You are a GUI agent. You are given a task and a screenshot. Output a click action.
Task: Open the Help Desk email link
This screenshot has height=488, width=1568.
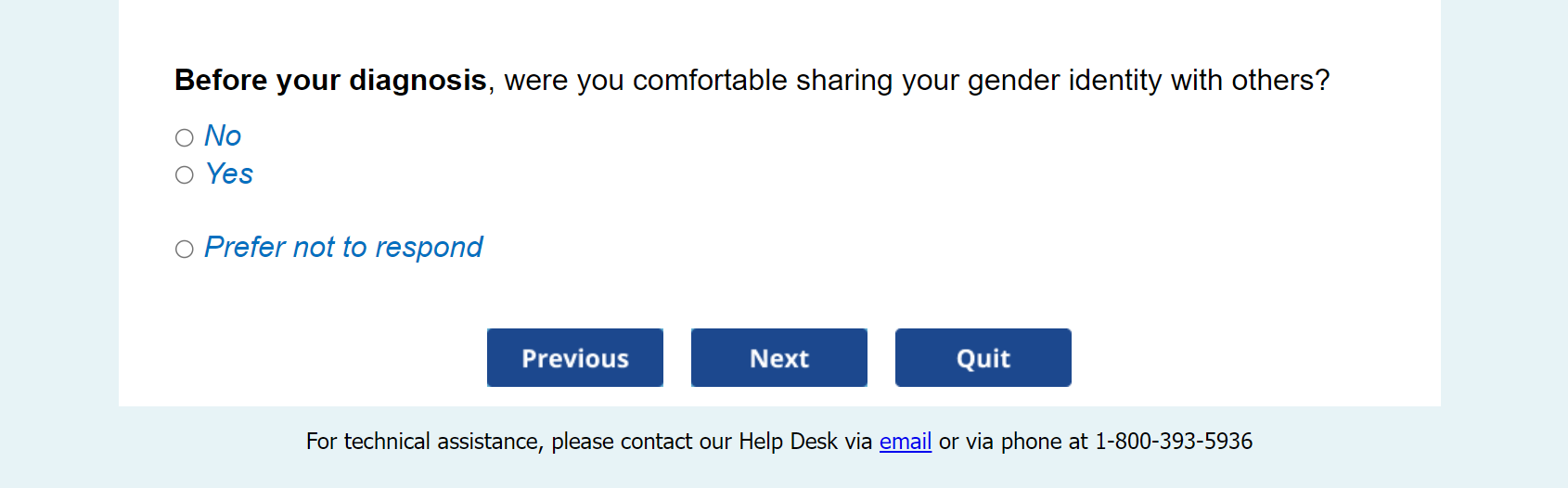(x=906, y=442)
